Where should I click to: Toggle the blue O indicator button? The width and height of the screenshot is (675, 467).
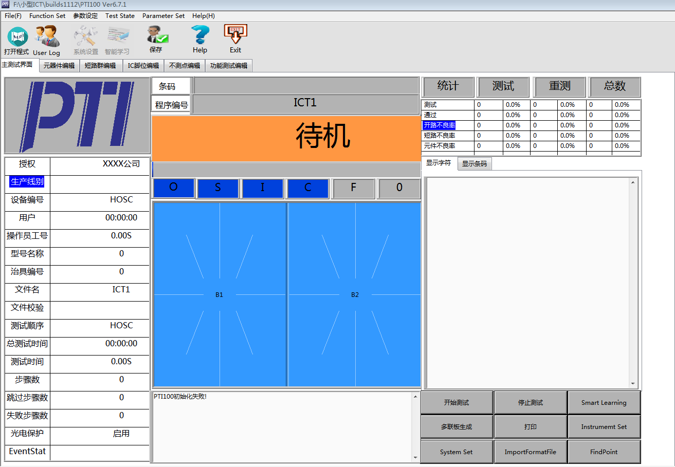[173, 187]
